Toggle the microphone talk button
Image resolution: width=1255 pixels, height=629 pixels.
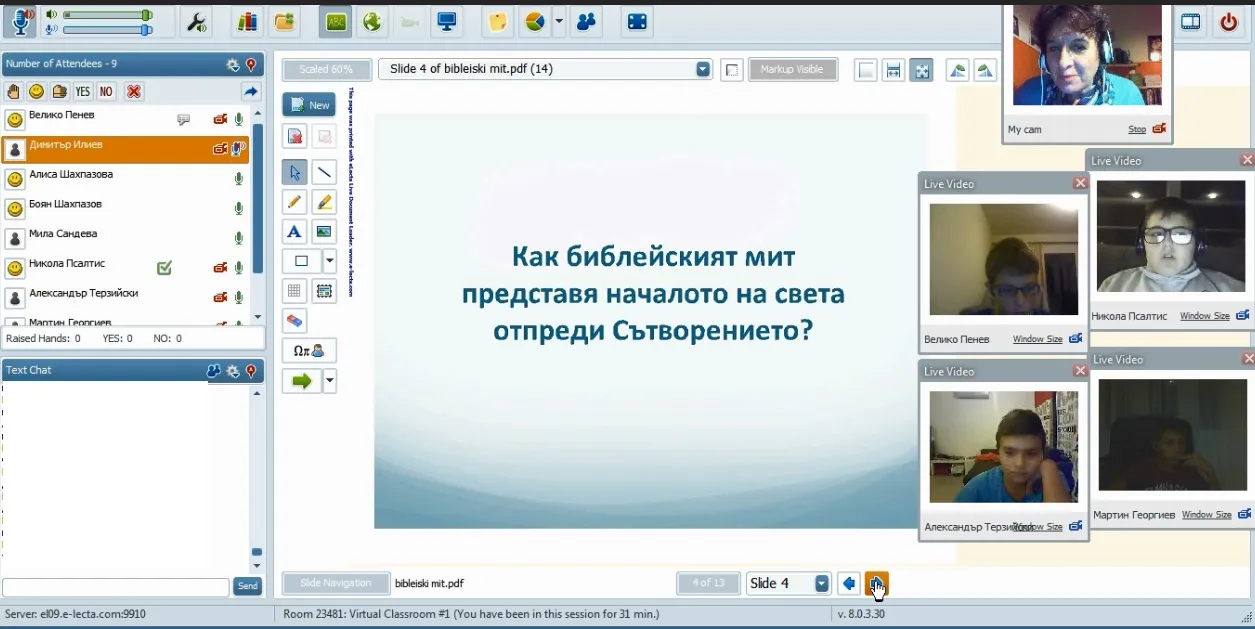pos(19,22)
